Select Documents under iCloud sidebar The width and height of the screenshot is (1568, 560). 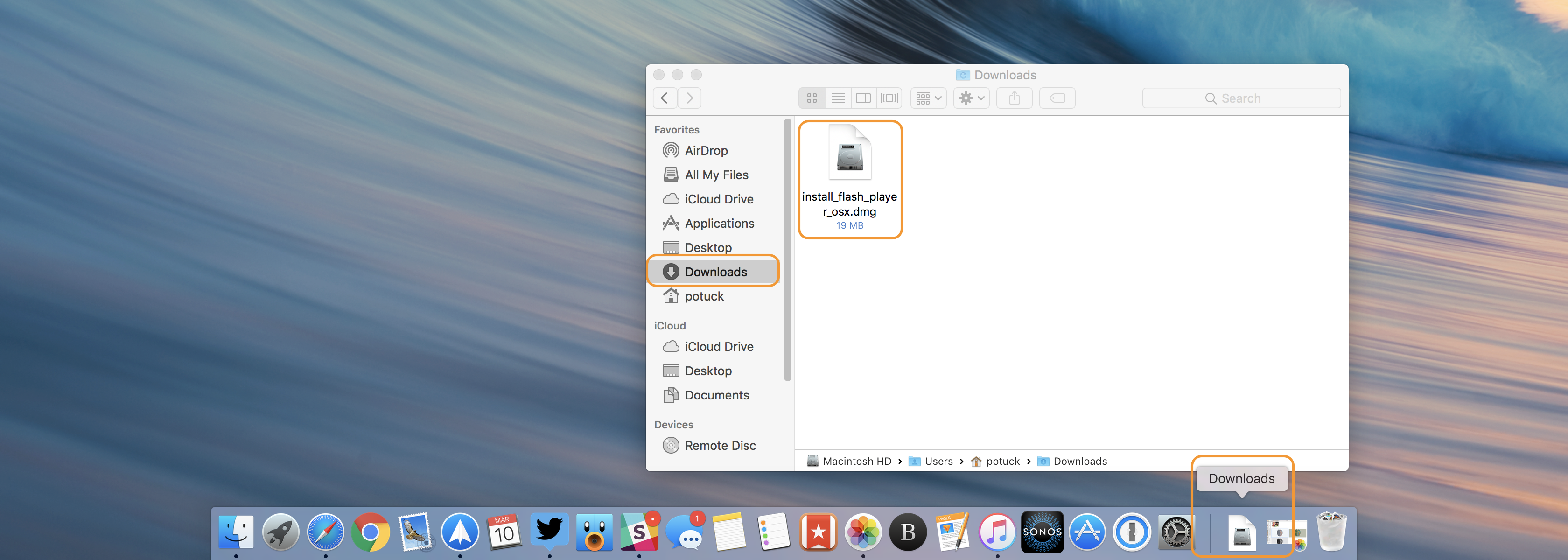point(716,395)
